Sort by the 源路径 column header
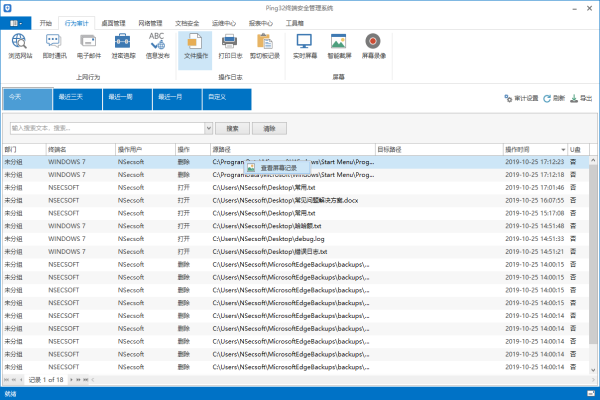The image size is (600, 400). click(x=293, y=150)
